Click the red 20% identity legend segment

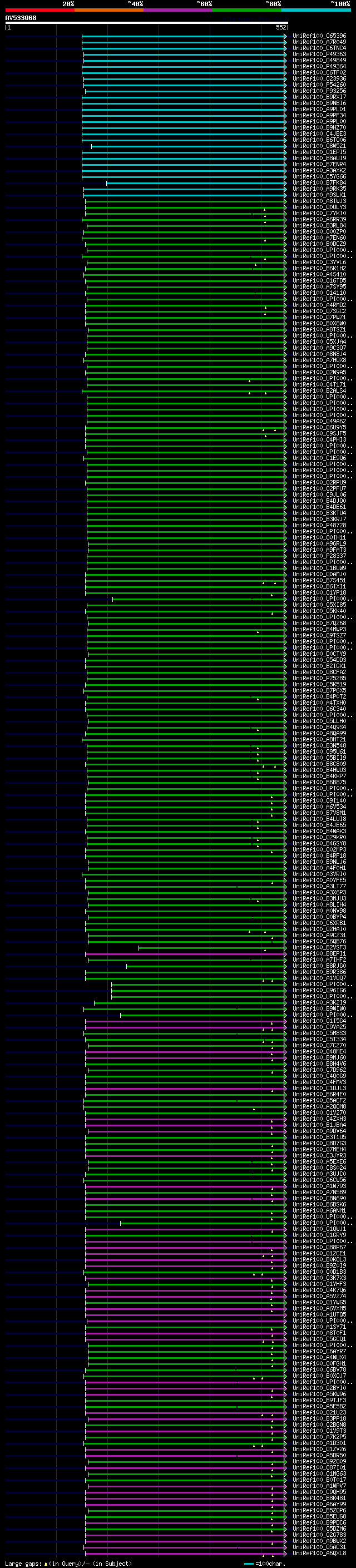[x=39, y=10]
